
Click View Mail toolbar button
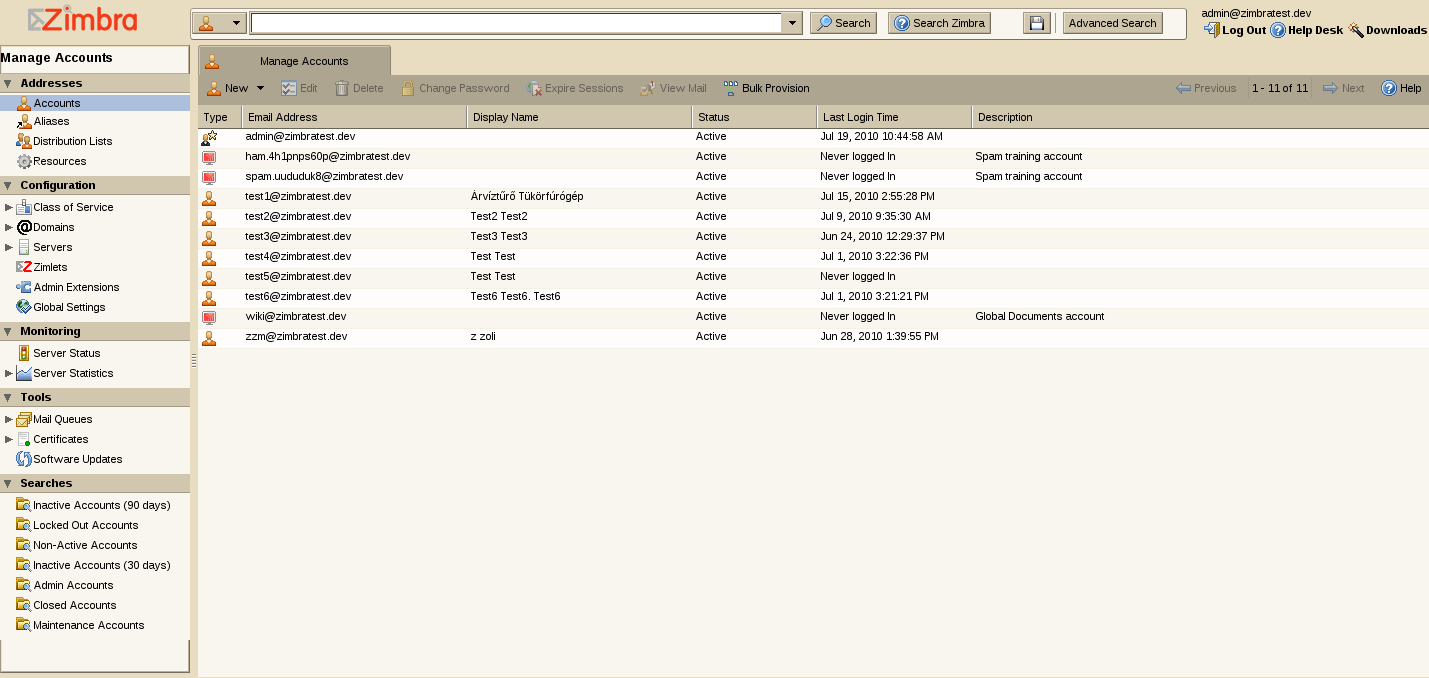673,88
